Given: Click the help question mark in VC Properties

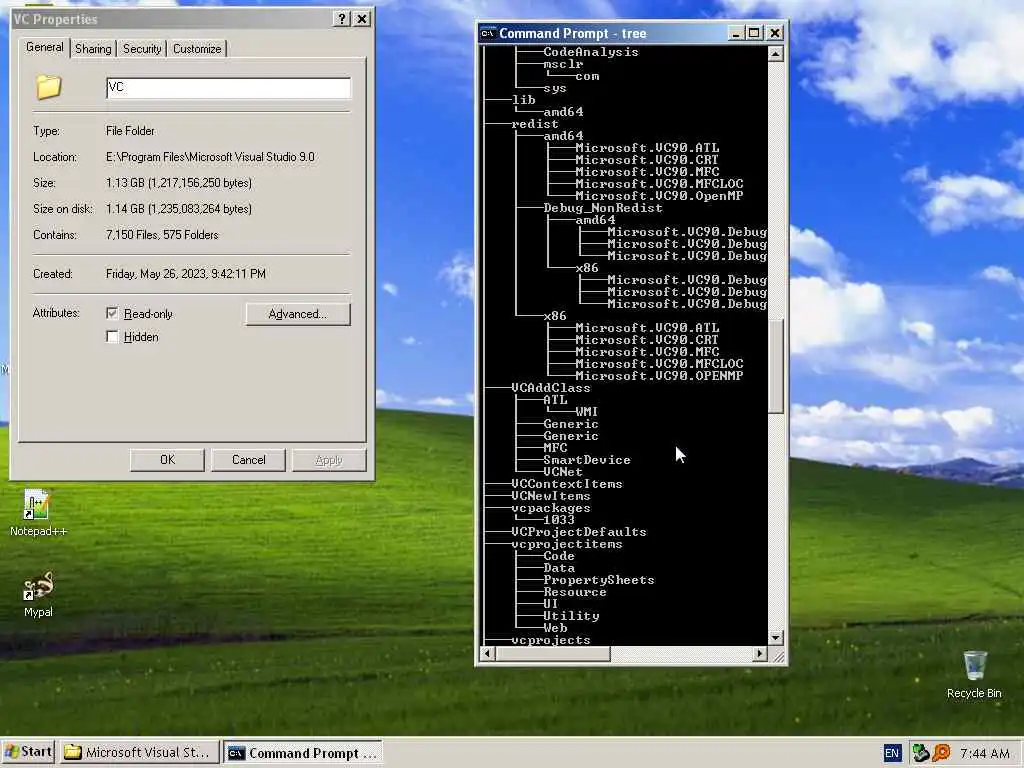Looking at the screenshot, I should click(x=342, y=19).
